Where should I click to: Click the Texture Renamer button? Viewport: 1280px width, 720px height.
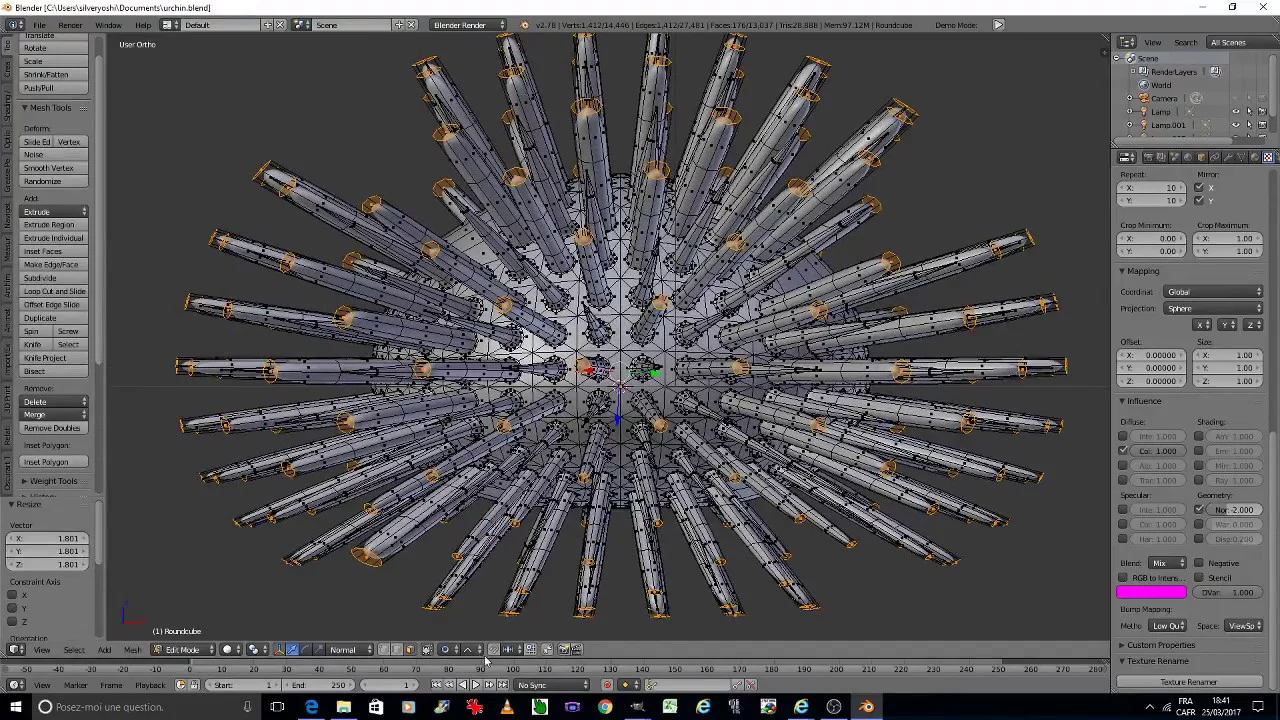(1189, 682)
